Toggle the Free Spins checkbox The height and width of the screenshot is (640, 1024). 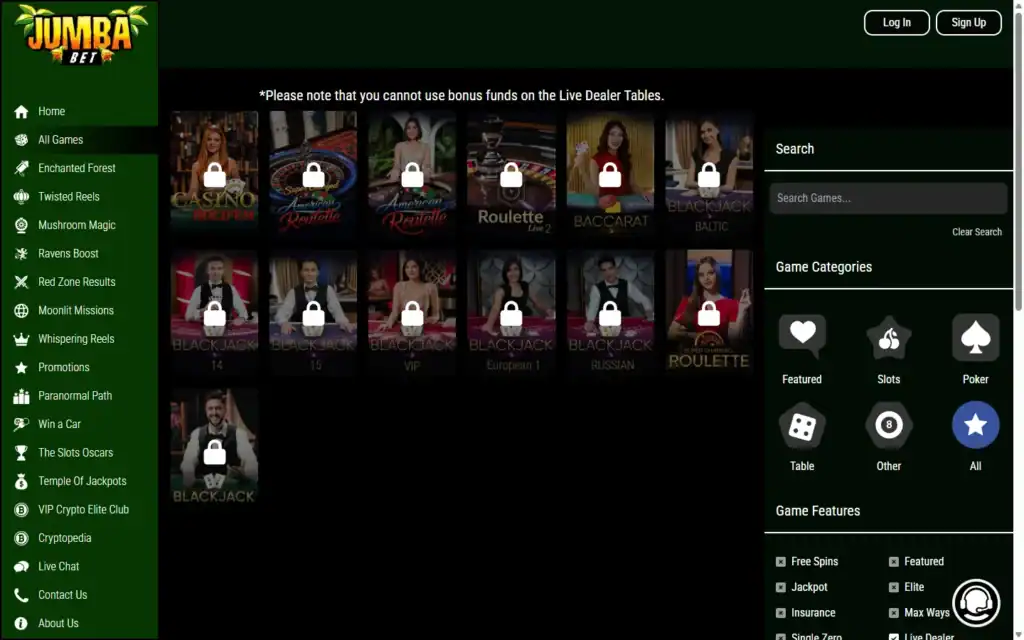[780, 562]
